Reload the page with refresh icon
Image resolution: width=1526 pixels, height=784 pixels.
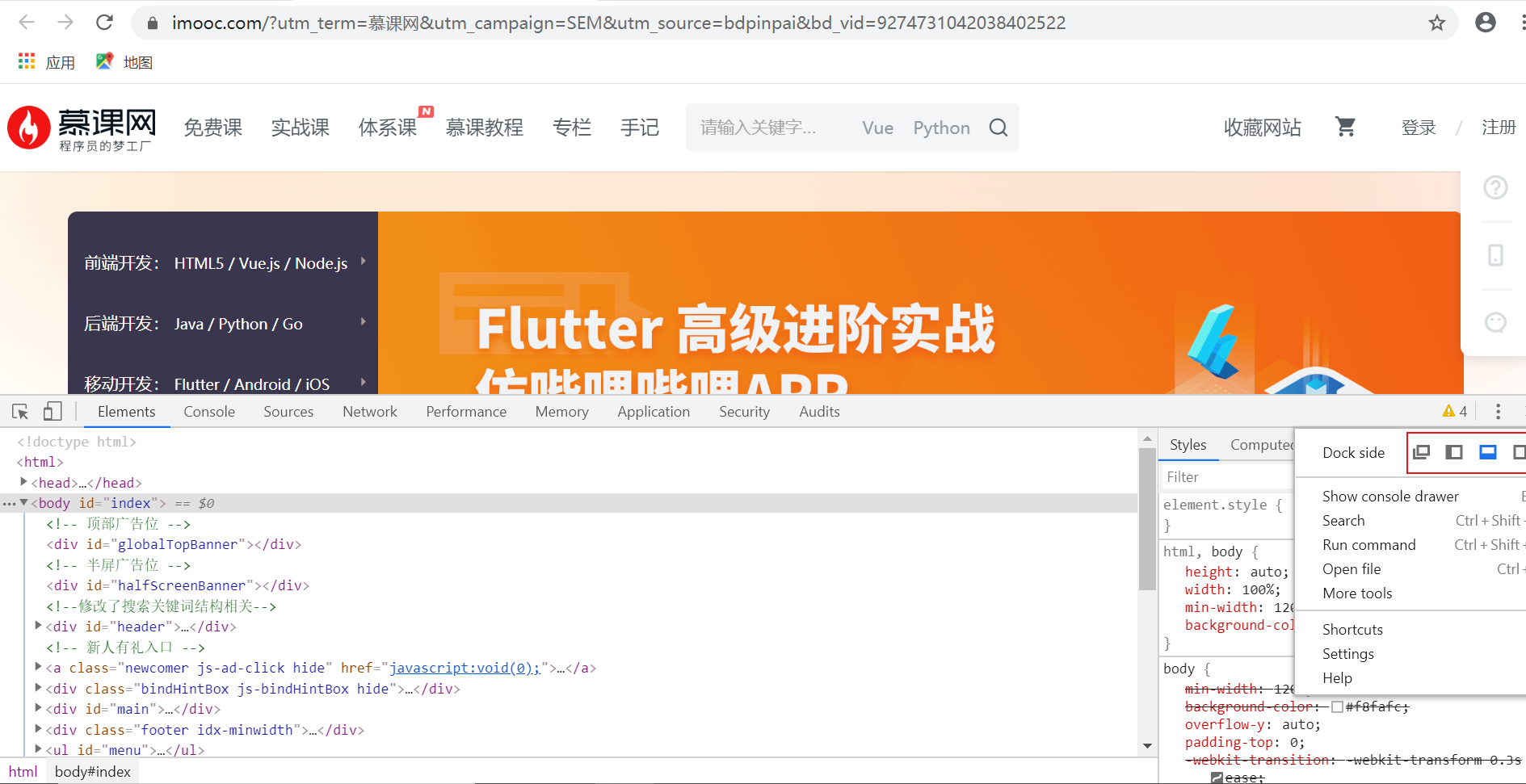[x=104, y=23]
